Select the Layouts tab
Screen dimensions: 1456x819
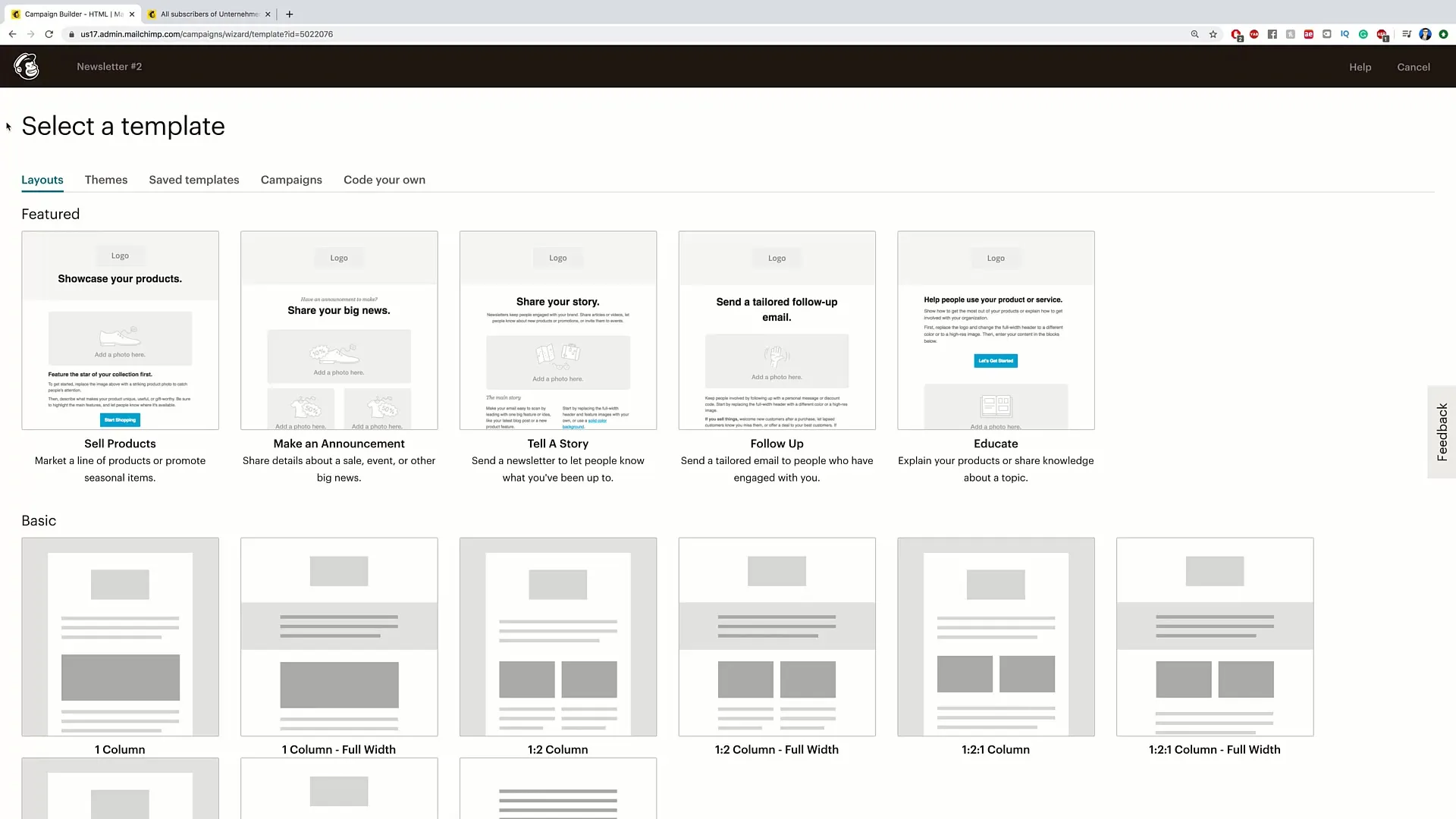click(x=42, y=180)
